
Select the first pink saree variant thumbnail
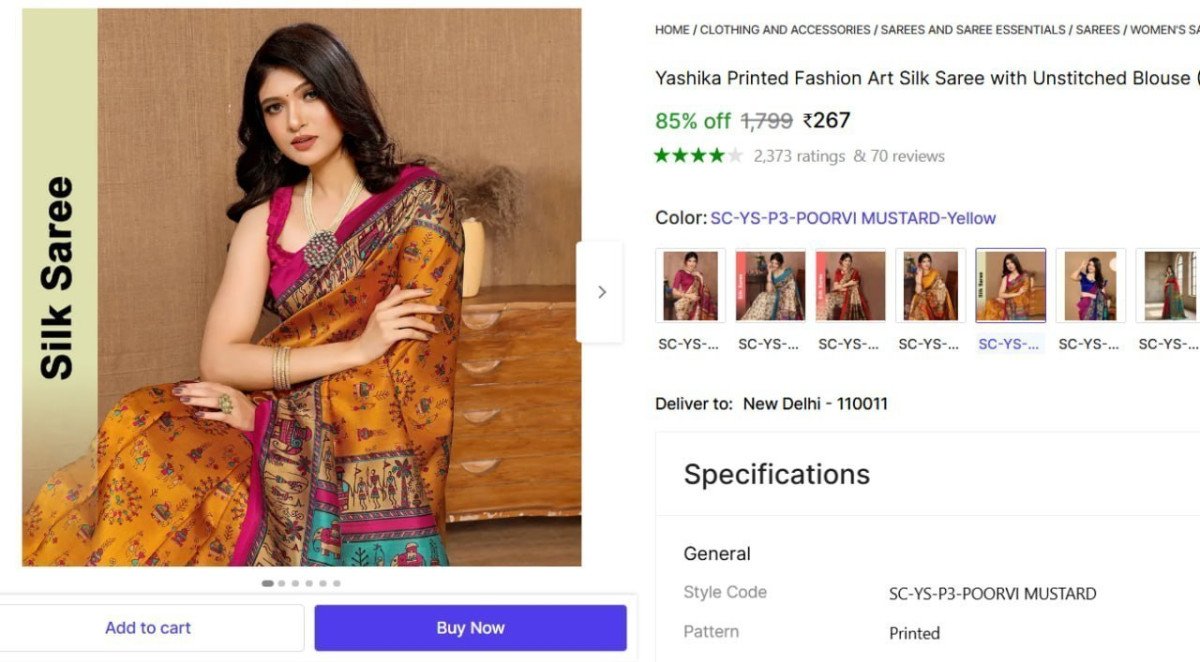(688, 283)
